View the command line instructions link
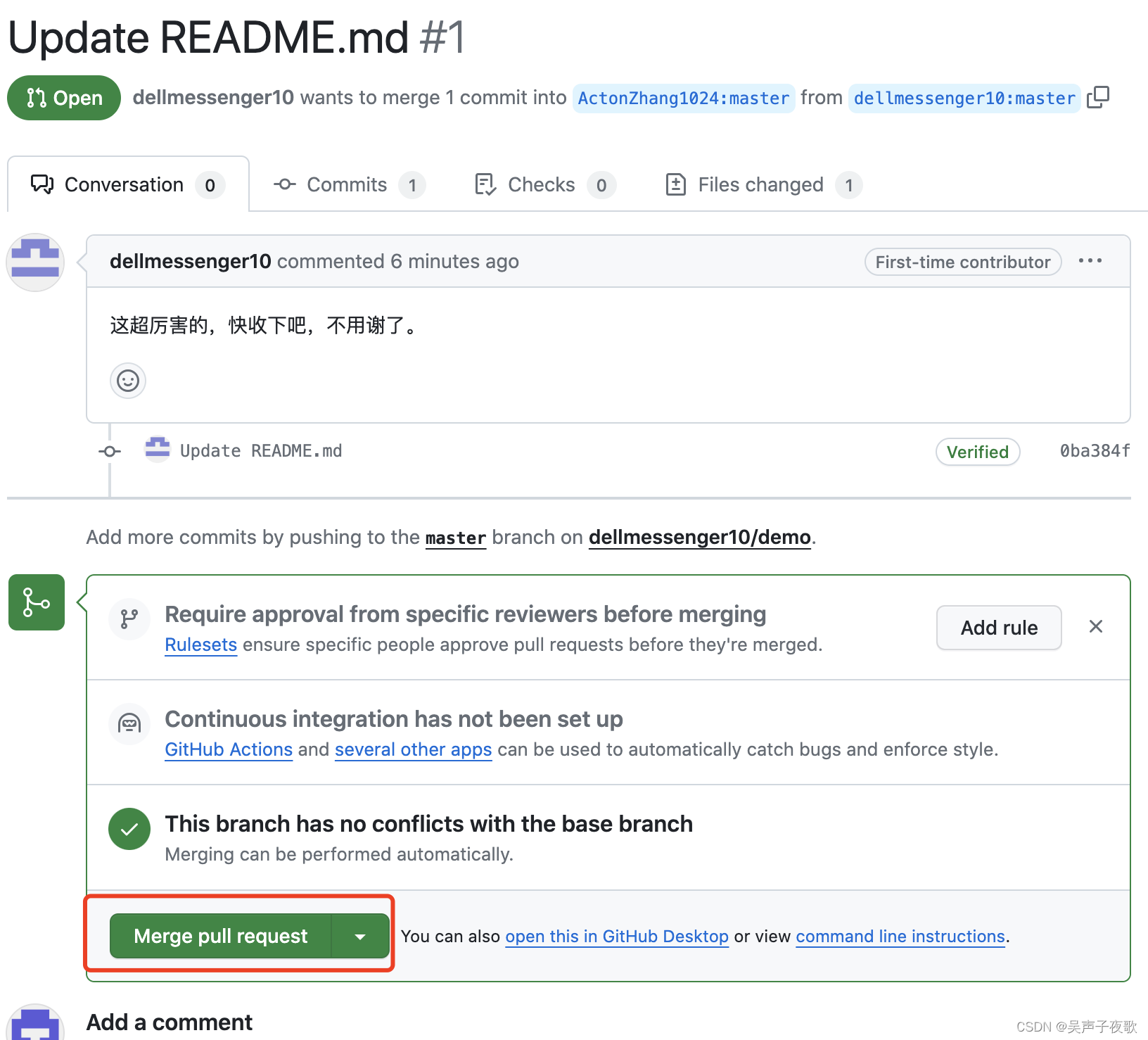 pyautogui.click(x=900, y=937)
